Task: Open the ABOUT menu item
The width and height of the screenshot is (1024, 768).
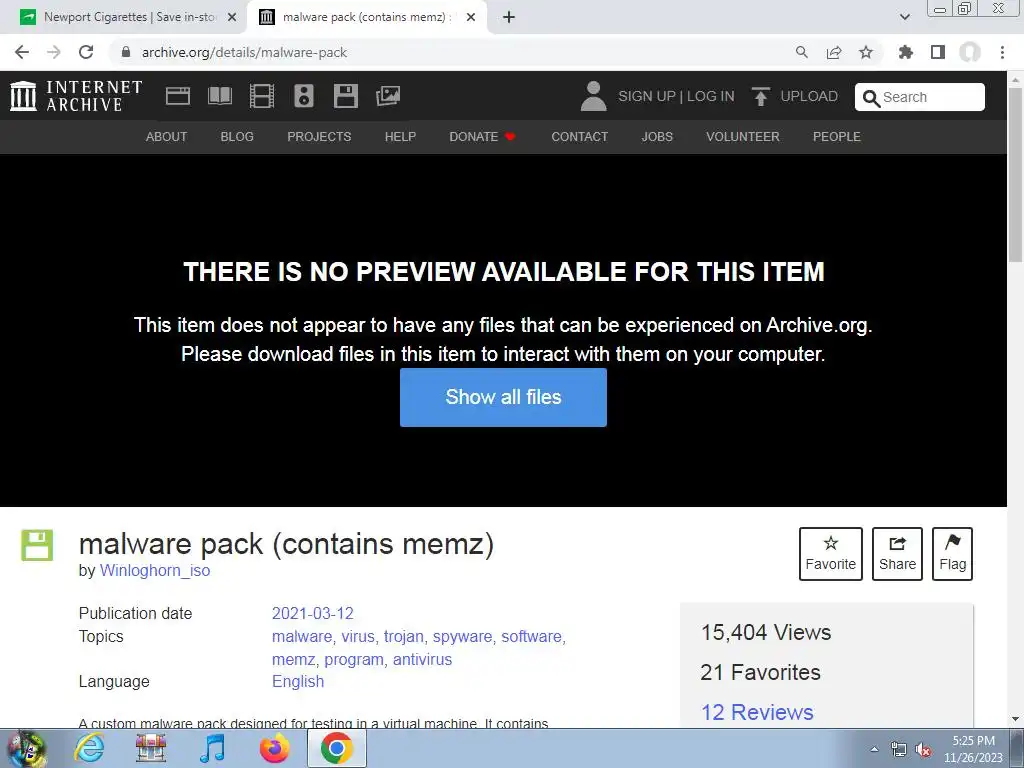Action: point(167,136)
